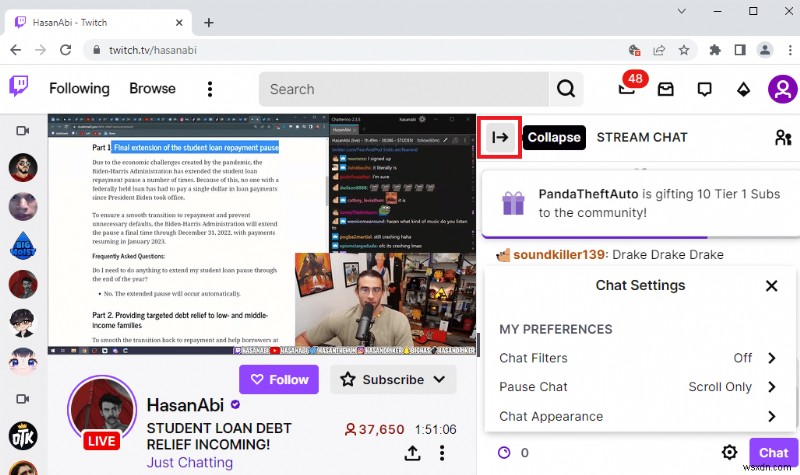Open the chat community users icon

(783, 137)
